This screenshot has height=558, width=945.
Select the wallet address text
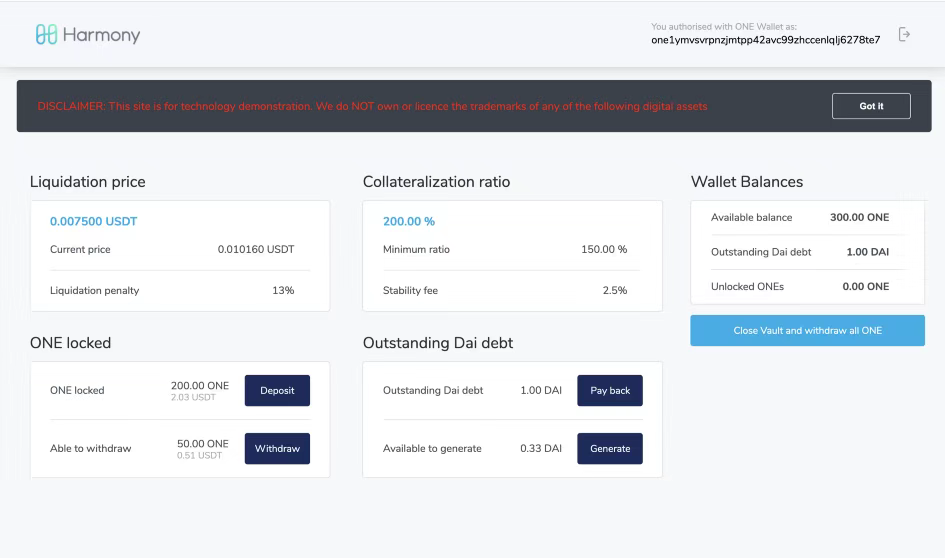pyautogui.click(x=765, y=40)
